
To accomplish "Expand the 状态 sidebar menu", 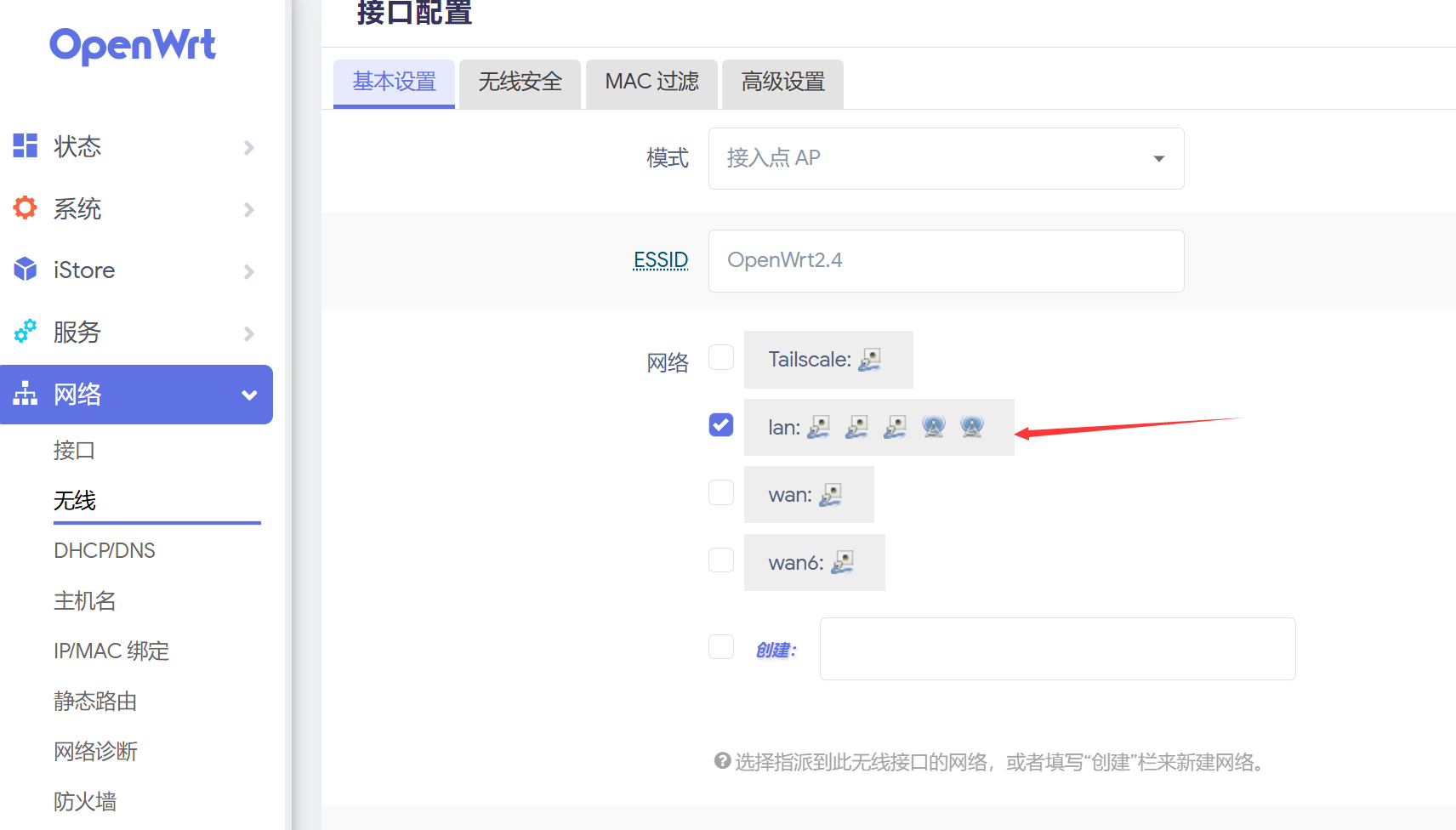I will (136, 146).
